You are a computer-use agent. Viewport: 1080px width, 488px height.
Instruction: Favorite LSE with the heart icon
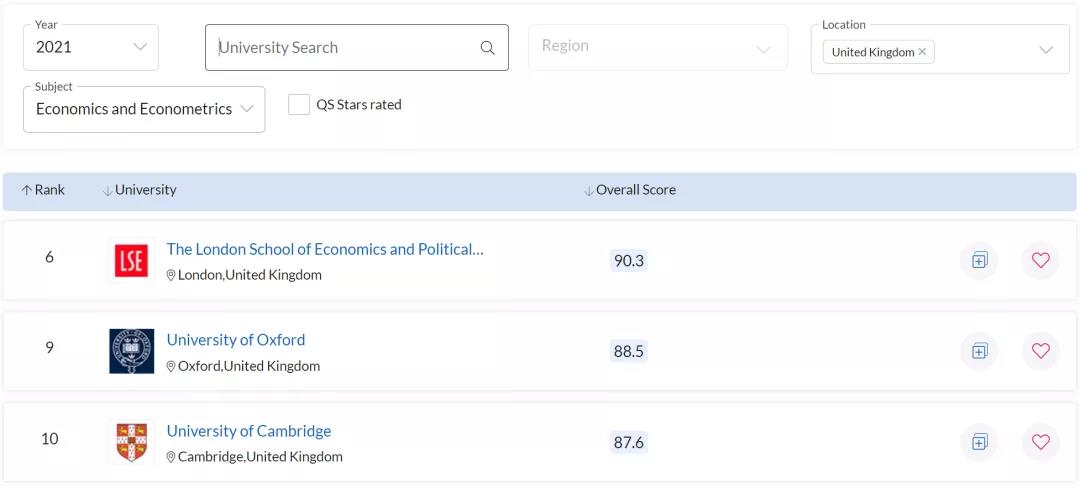point(1040,260)
